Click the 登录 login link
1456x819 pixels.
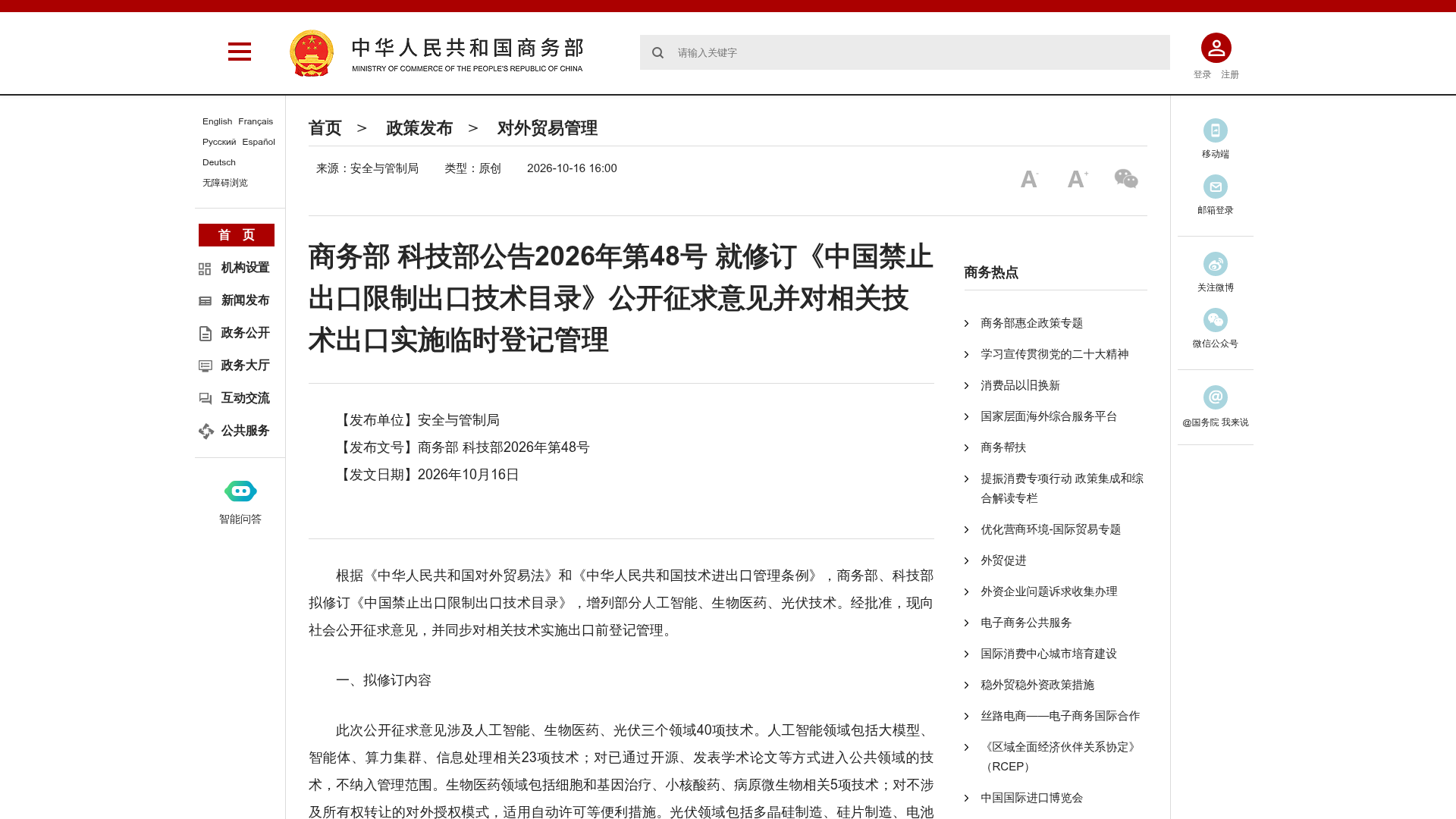click(x=1202, y=74)
